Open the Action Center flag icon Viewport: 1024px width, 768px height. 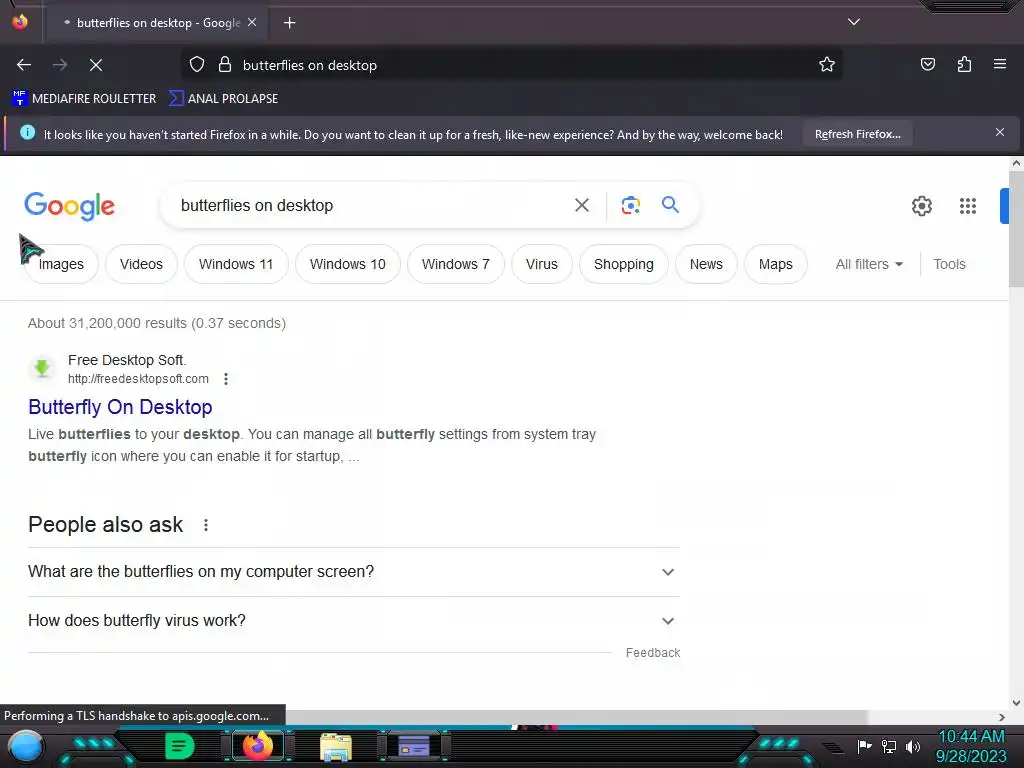(x=864, y=746)
